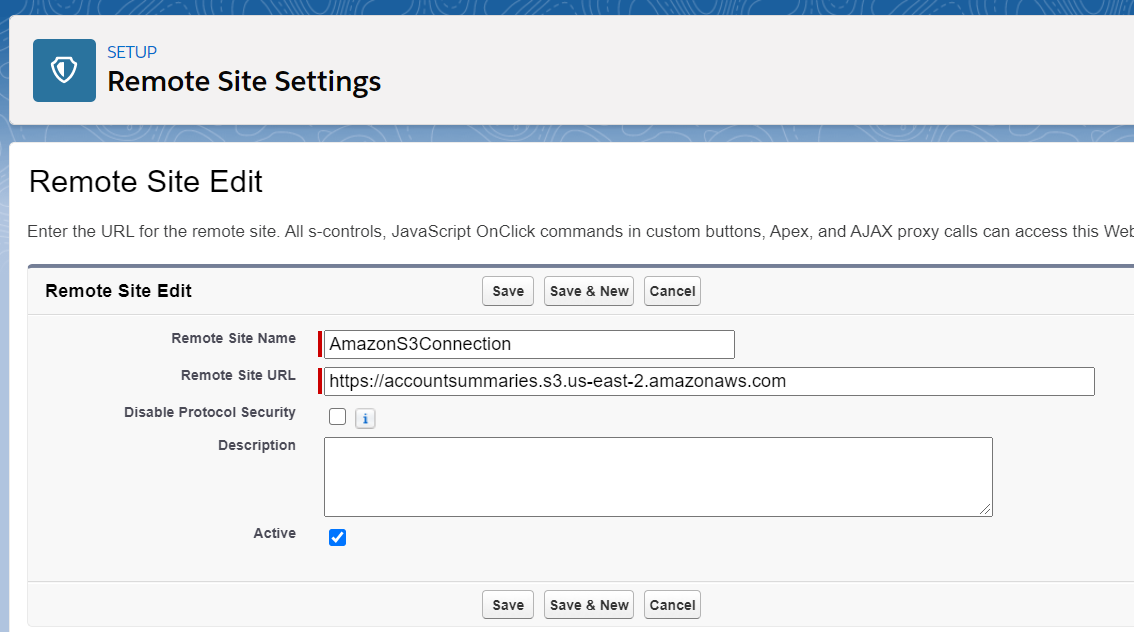
Task: Grab the Description textarea resize handle
Action: [x=985, y=509]
